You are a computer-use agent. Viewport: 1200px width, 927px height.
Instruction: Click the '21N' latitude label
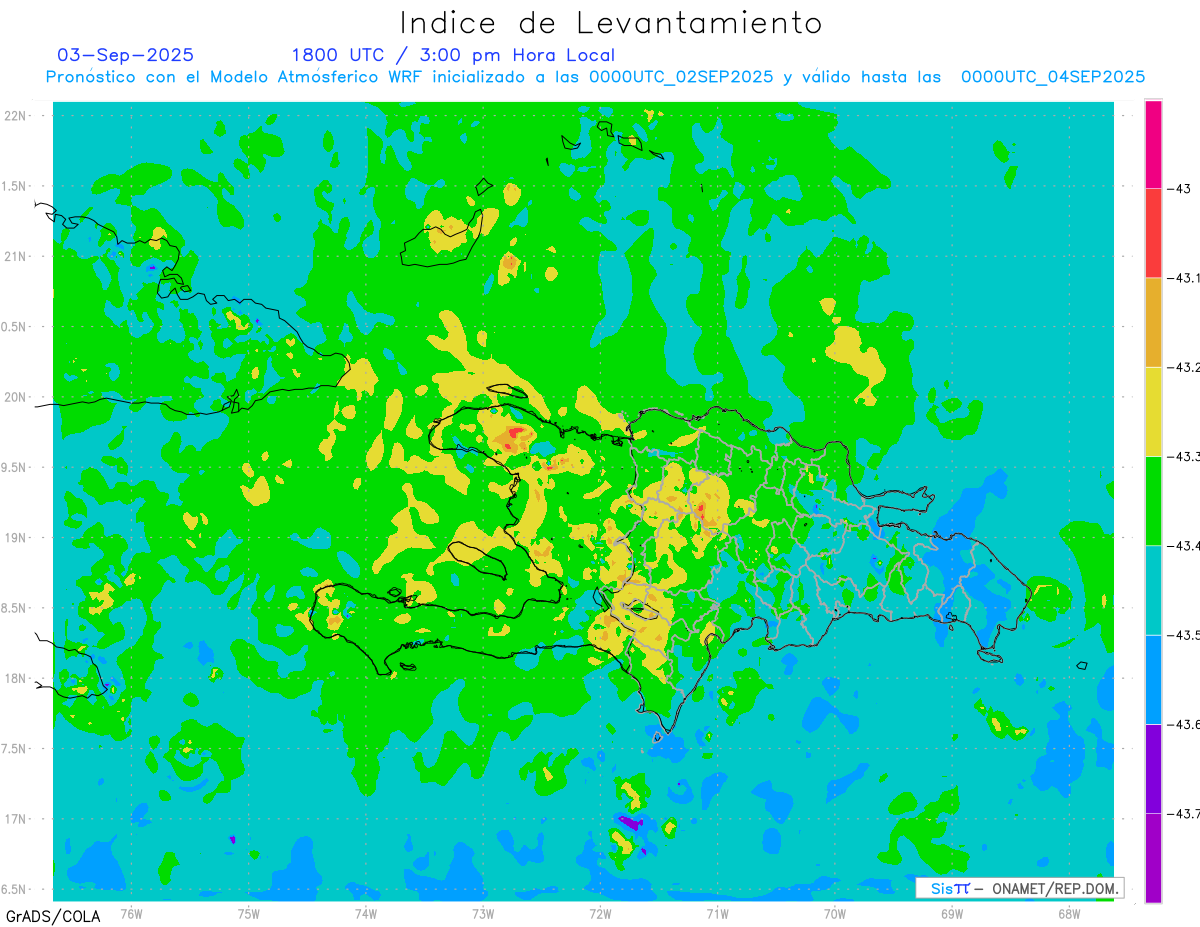(x=16, y=256)
